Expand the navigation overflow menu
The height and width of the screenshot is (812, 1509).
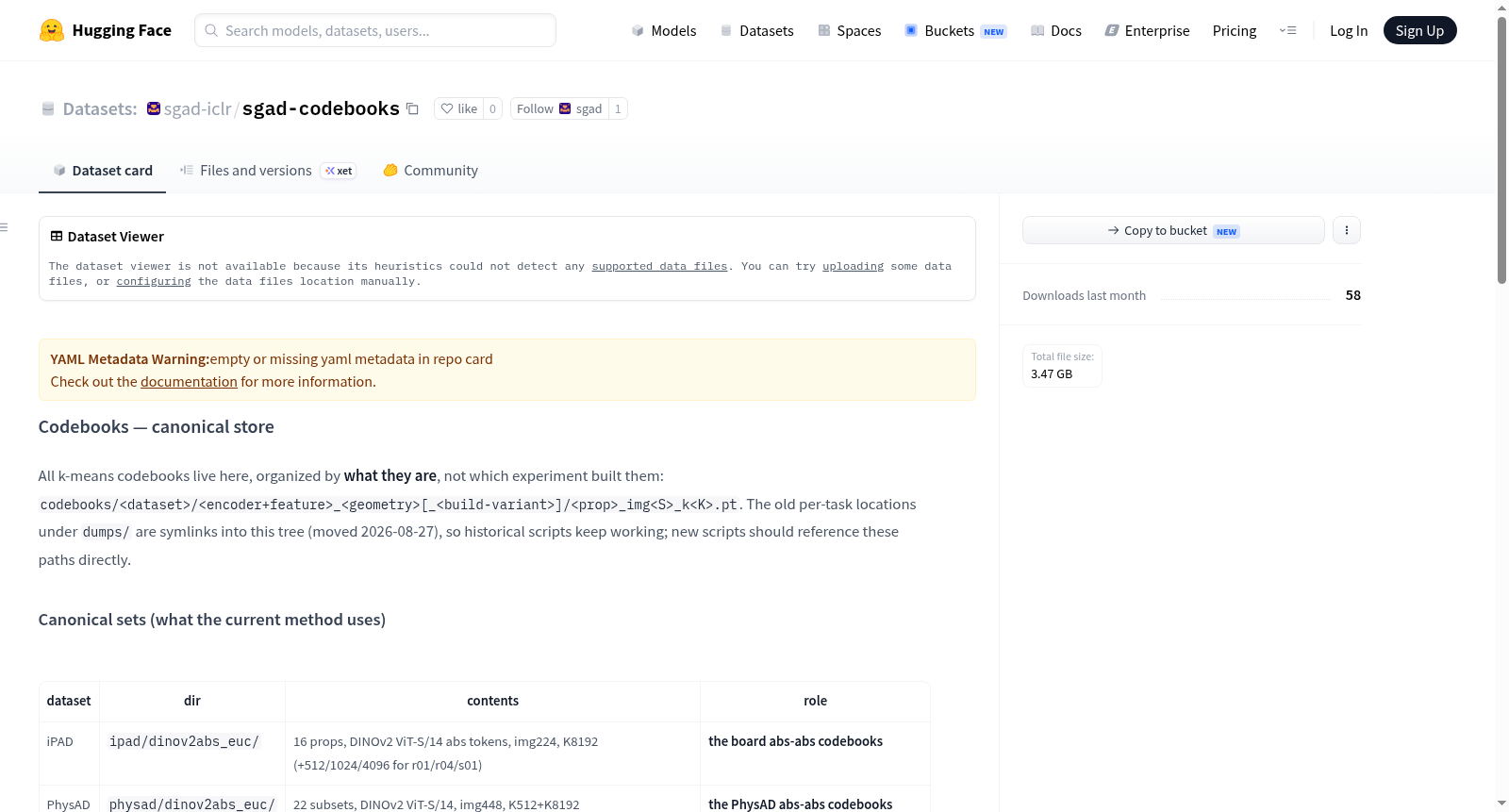pos(1287,30)
